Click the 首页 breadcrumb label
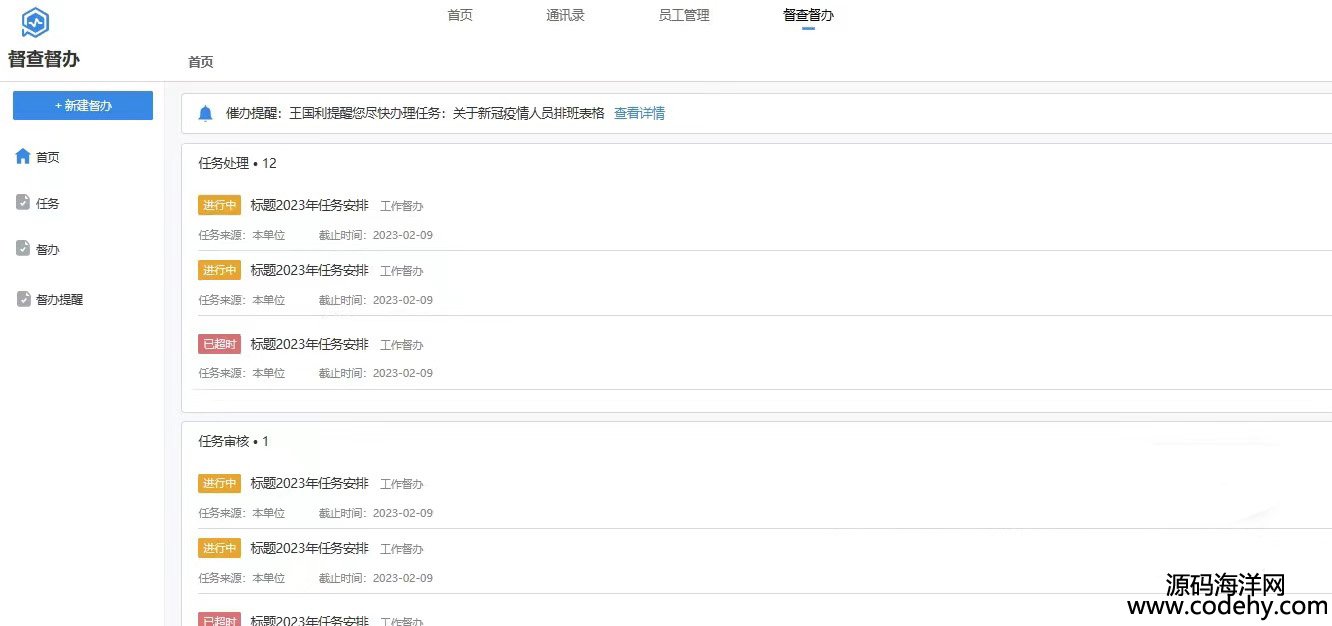1332x626 pixels. pos(201,62)
